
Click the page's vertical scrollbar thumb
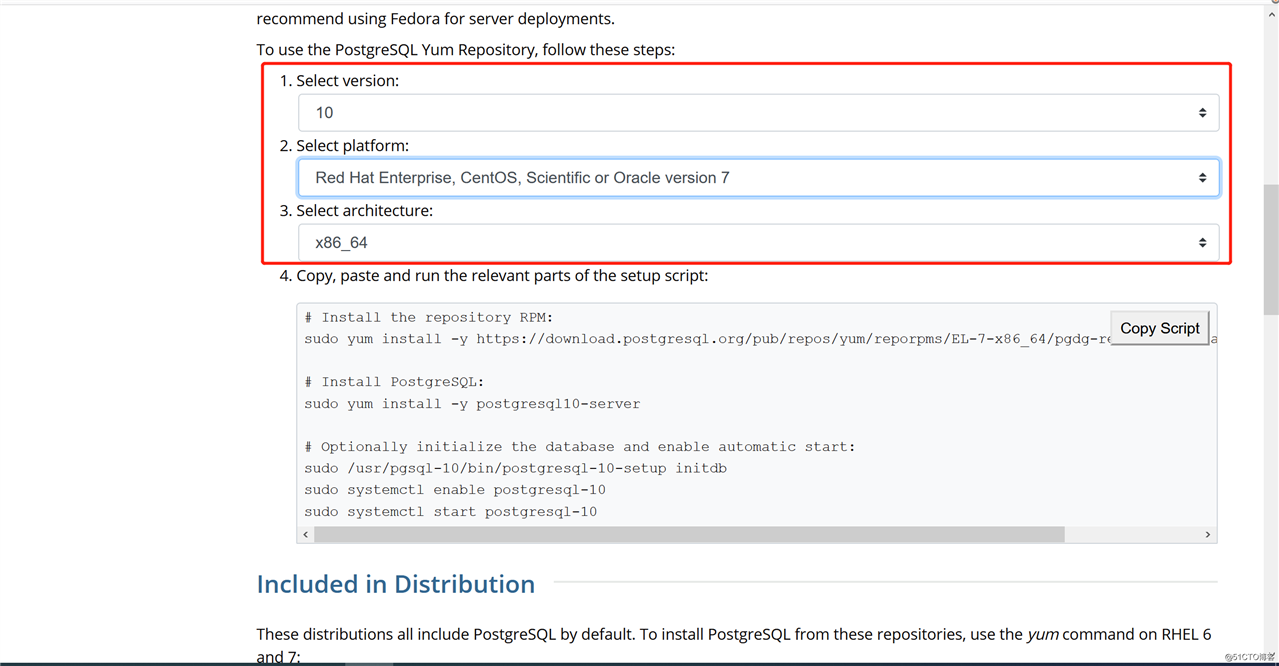pyautogui.click(x=1271, y=250)
